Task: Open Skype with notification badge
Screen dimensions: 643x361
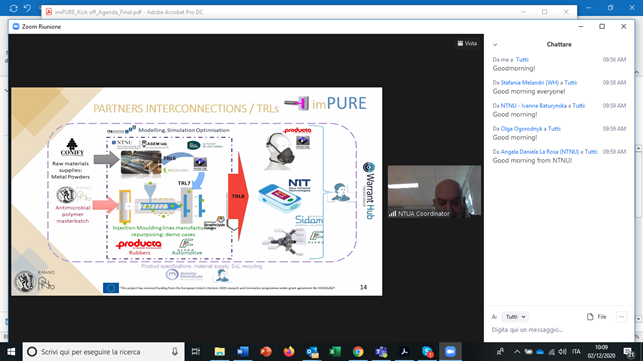Action: tap(427, 352)
